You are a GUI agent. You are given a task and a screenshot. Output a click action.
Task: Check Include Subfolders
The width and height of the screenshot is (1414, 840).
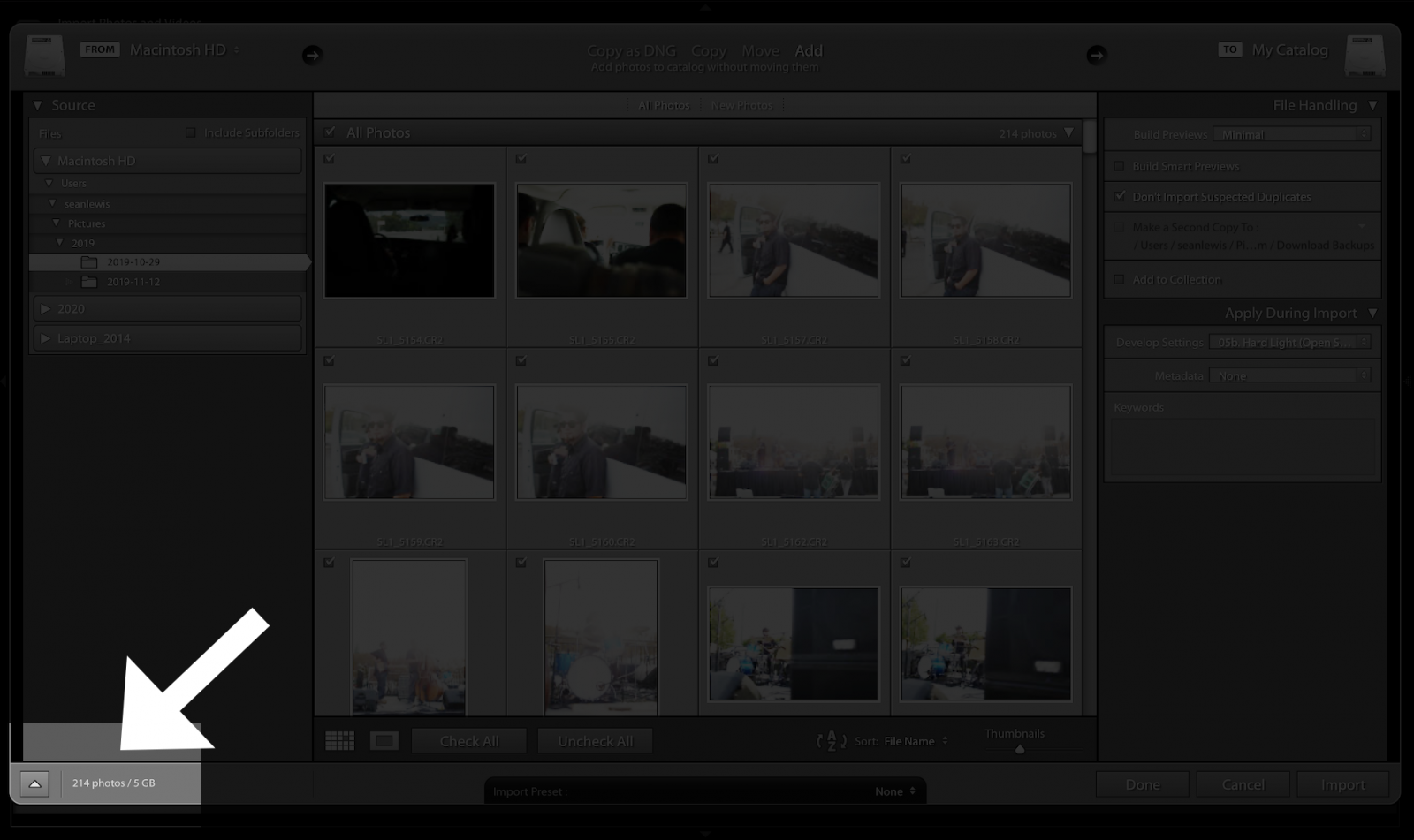[x=191, y=132]
